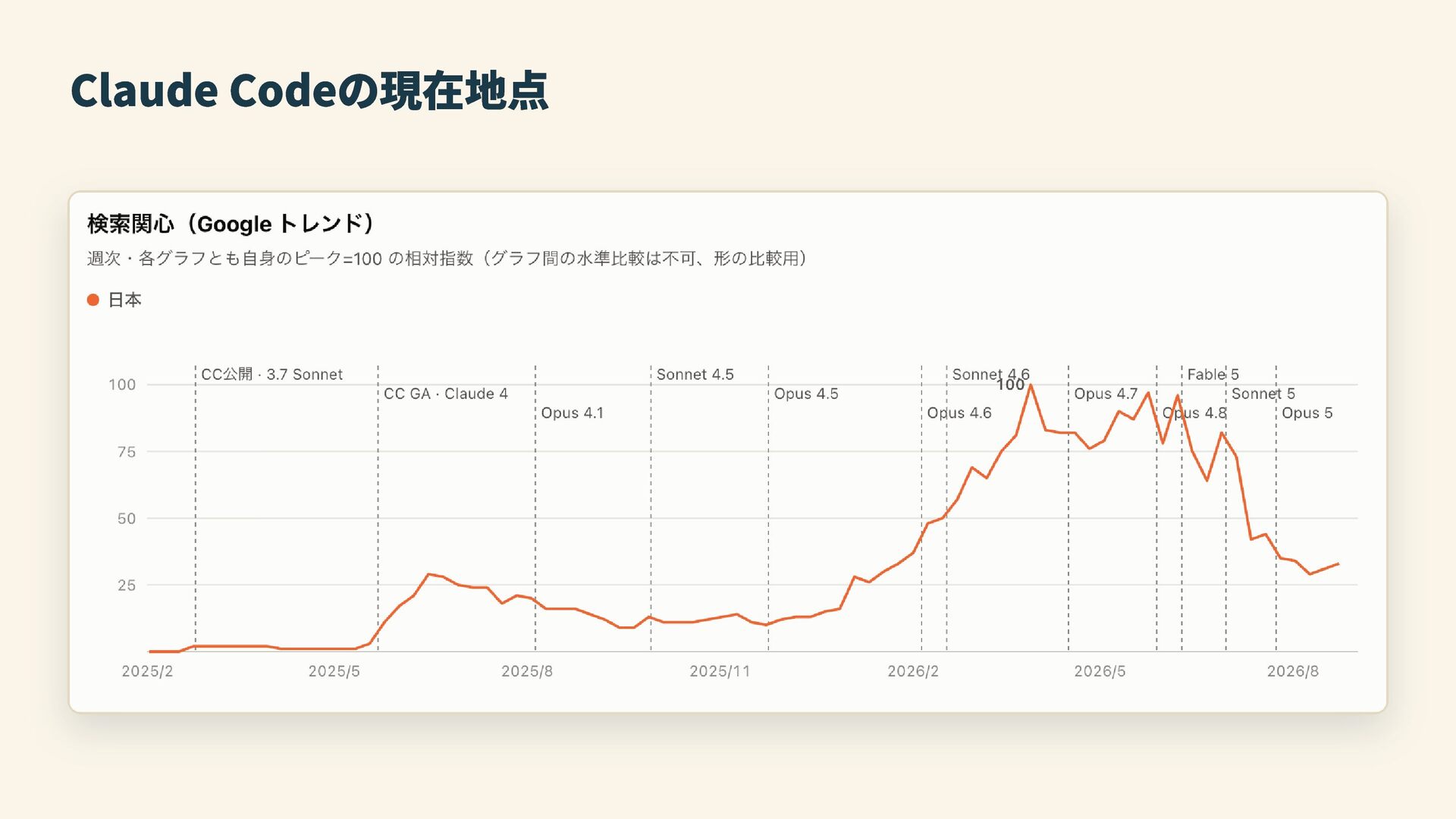Click the x-axis date 2025/8
Image resolution: width=1456 pixels, height=819 pixels.
pos(527,672)
